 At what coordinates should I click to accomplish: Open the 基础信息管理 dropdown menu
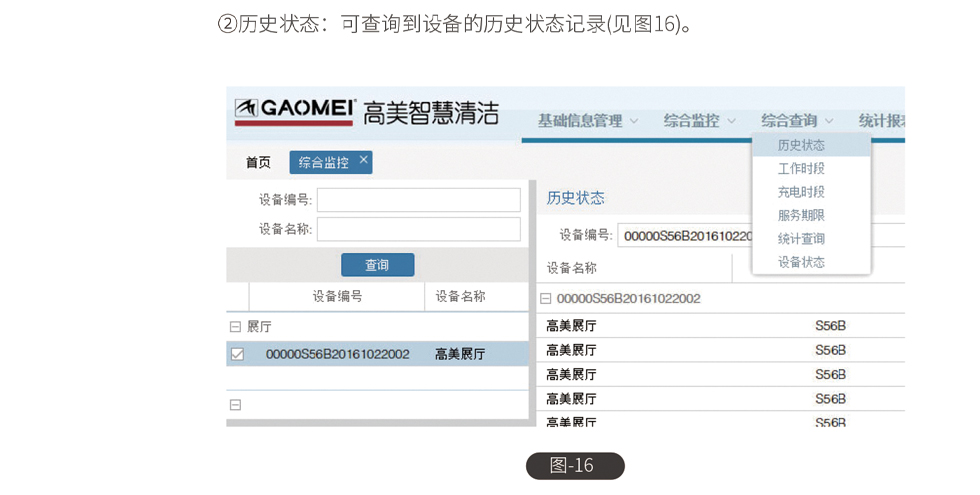pos(588,121)
